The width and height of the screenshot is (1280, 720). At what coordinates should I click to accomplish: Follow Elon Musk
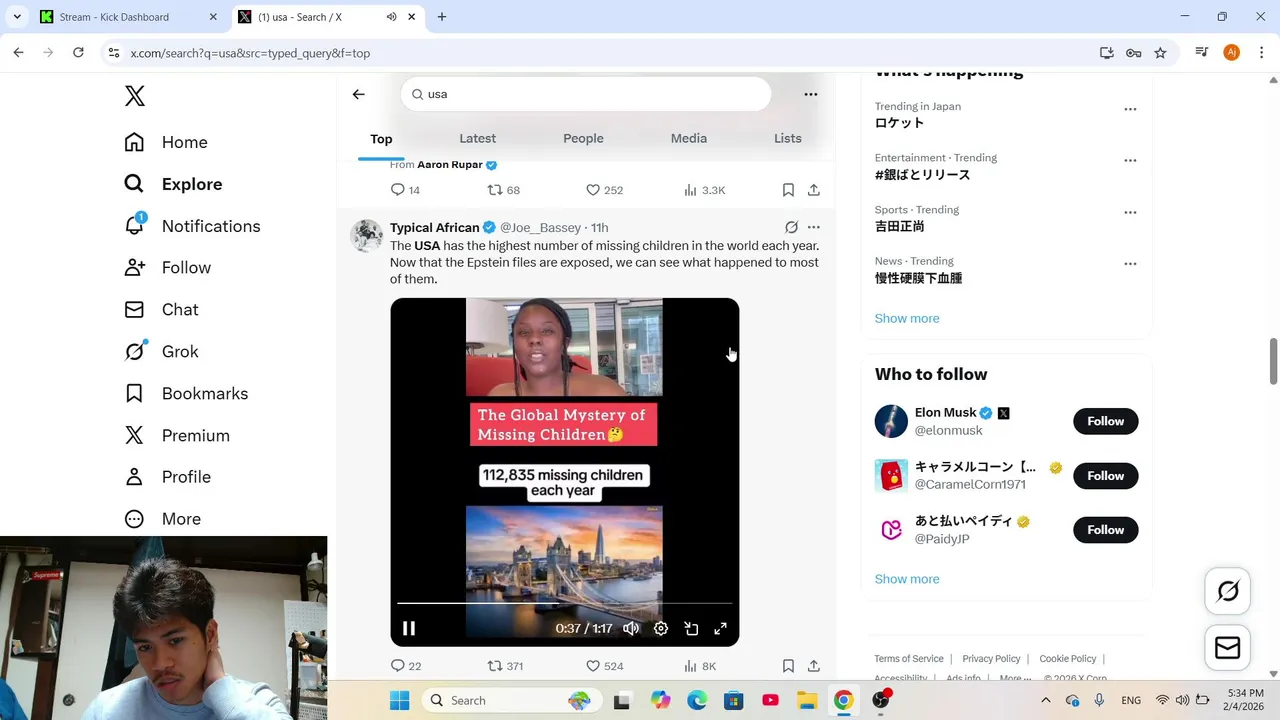click(1106, 421)
